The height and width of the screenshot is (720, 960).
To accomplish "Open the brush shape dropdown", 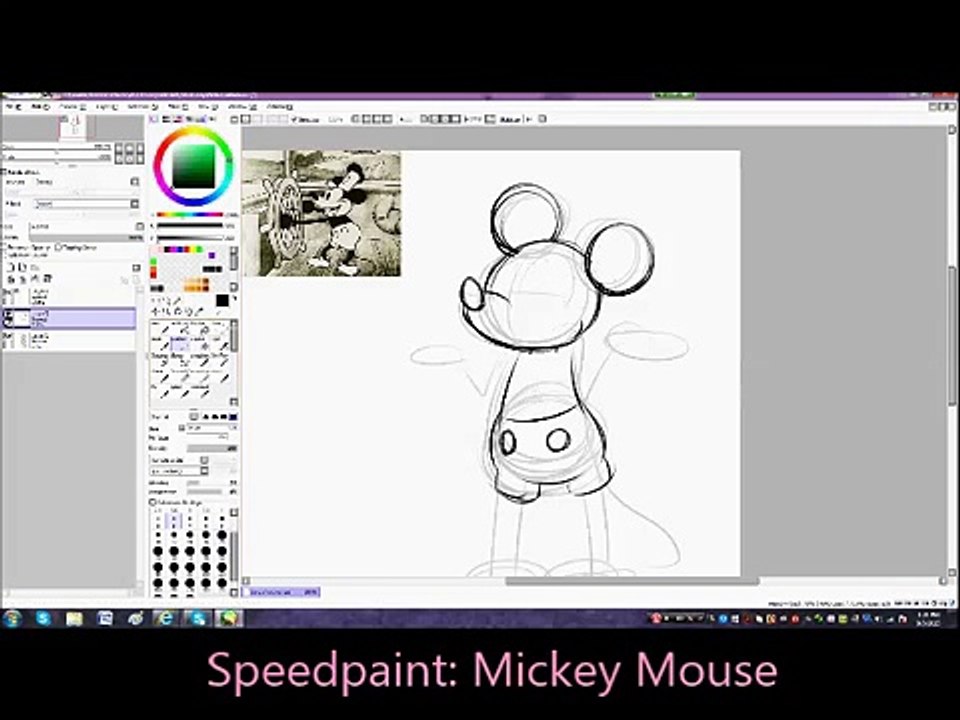I will pyautogui.click(x=179, y=460).
